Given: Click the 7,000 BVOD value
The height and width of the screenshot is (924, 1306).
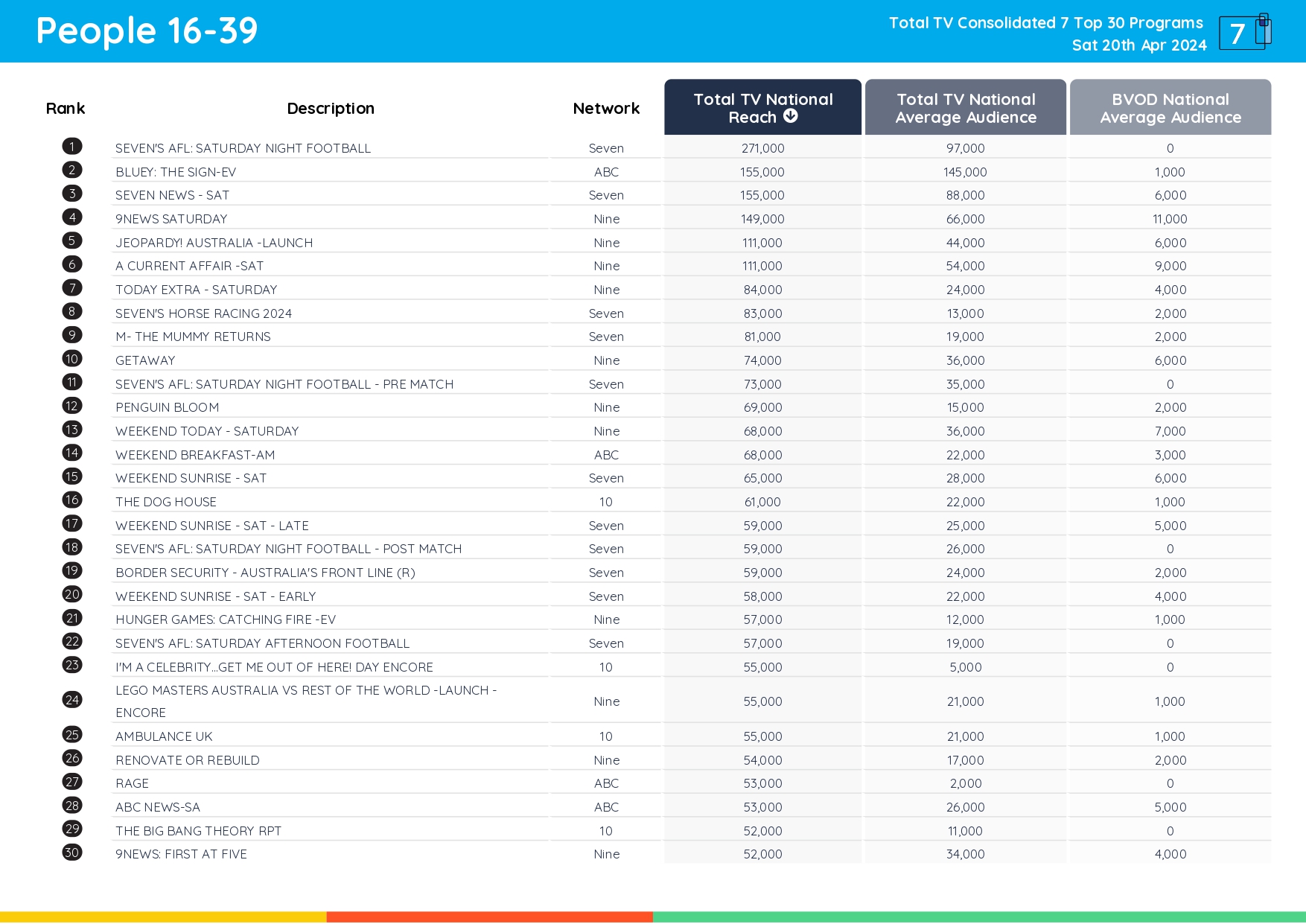Looking at the screenshot, I should (x=1170, y=432).
